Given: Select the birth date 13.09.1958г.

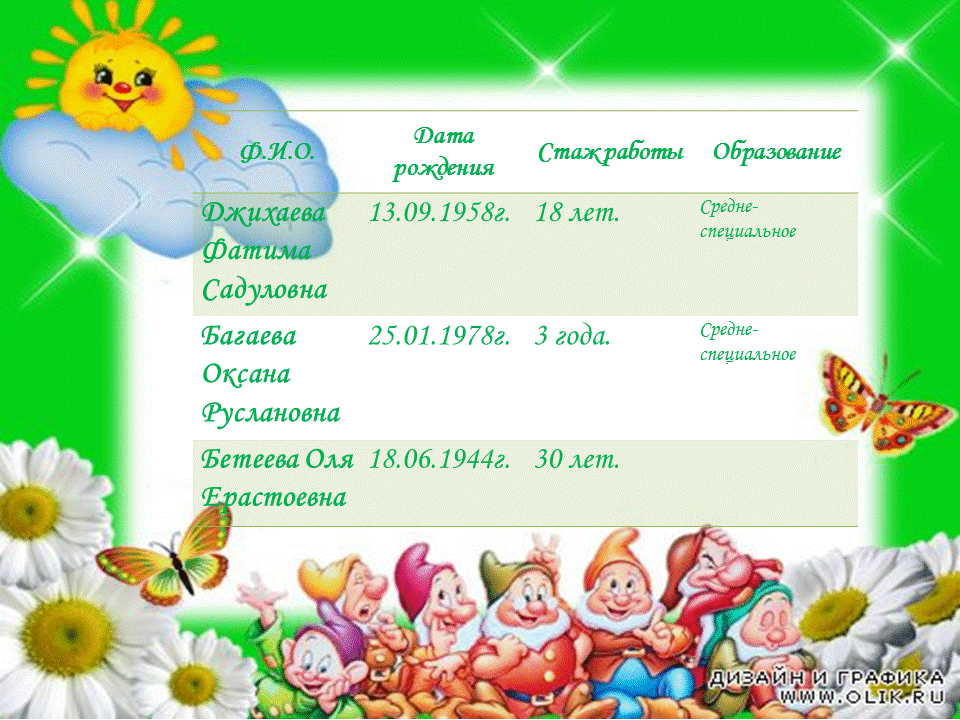Looking at the screenshot, I should (440, 212).
